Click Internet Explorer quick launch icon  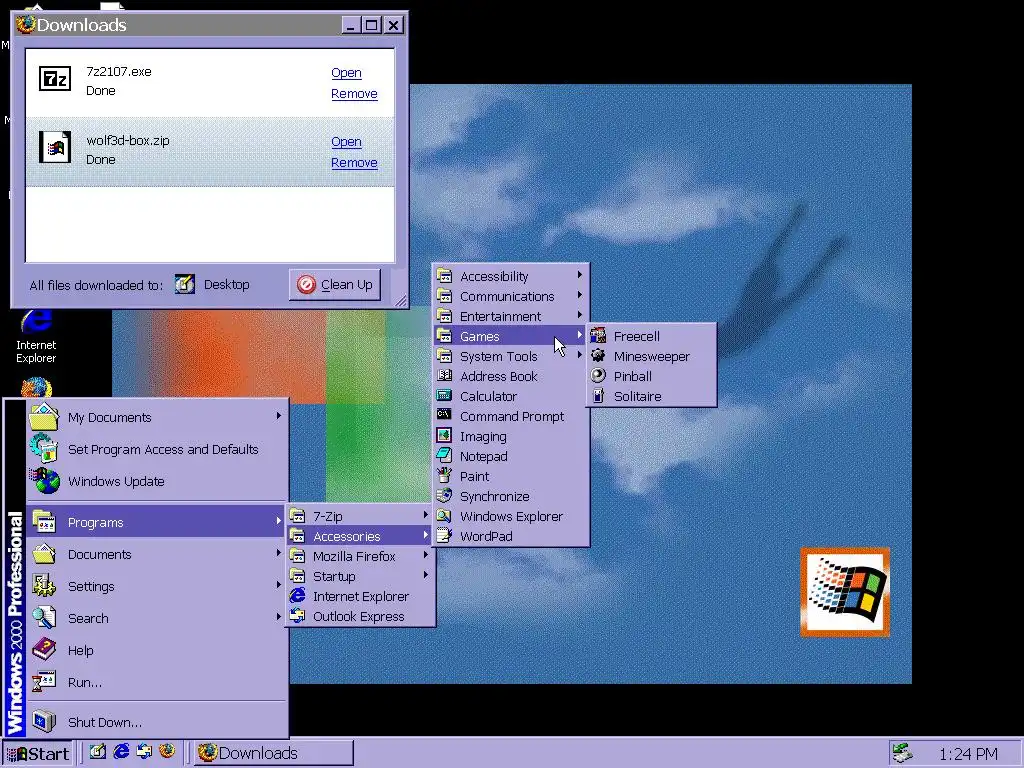click(x=121, y=752)
